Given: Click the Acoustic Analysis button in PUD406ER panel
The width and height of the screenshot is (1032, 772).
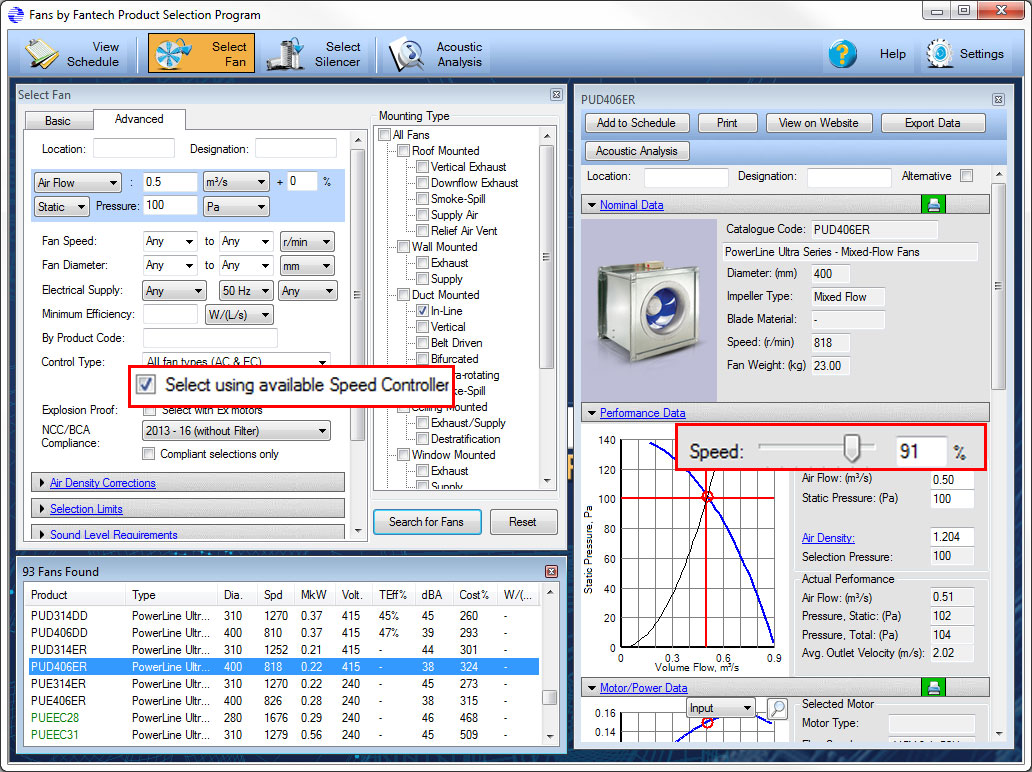Looking at the screenshot, I should (636, 151).
